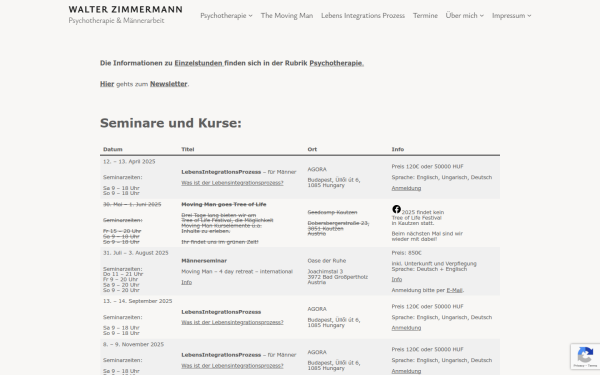600x375 pixels.
Task: Open The Moving Man page
Action: [x=287, y=16]
